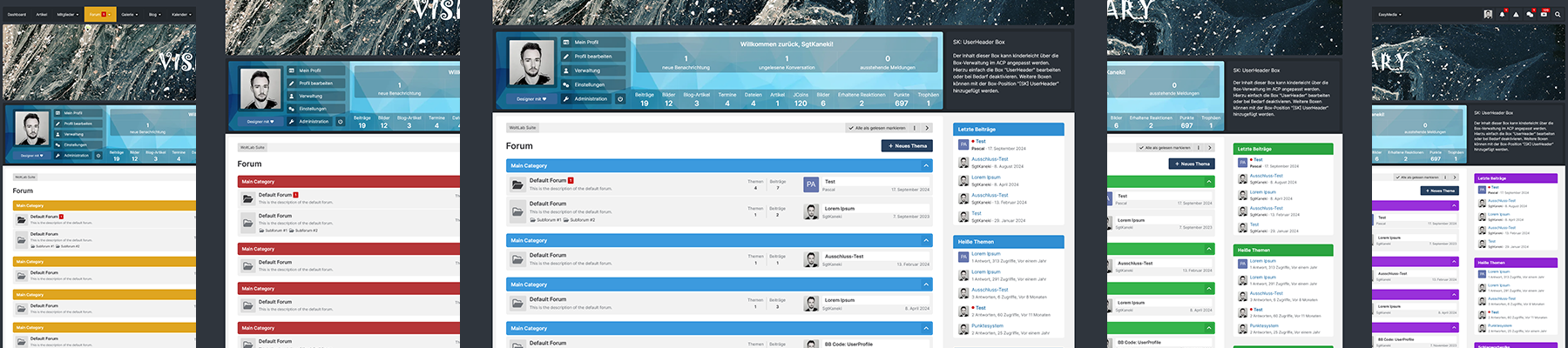The height and width of the screenshot is (348, 1568).
Task: Click the warning triangle moderation icon
Action: [x=1516, y=14]
